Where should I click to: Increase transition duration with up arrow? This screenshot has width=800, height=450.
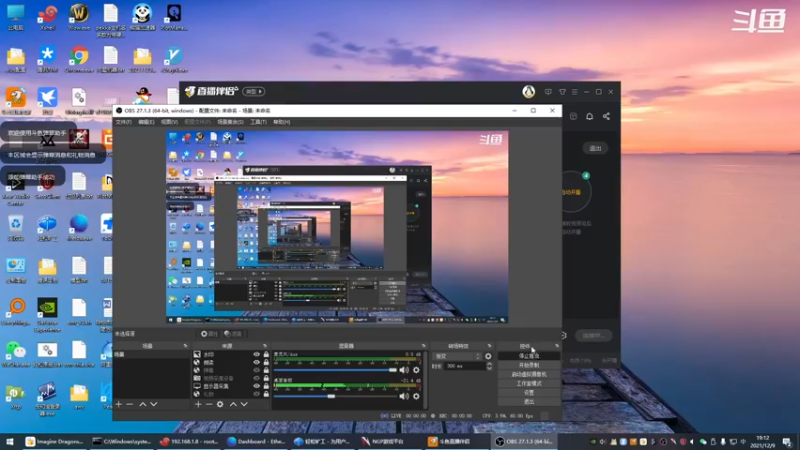tap(489, 364)
